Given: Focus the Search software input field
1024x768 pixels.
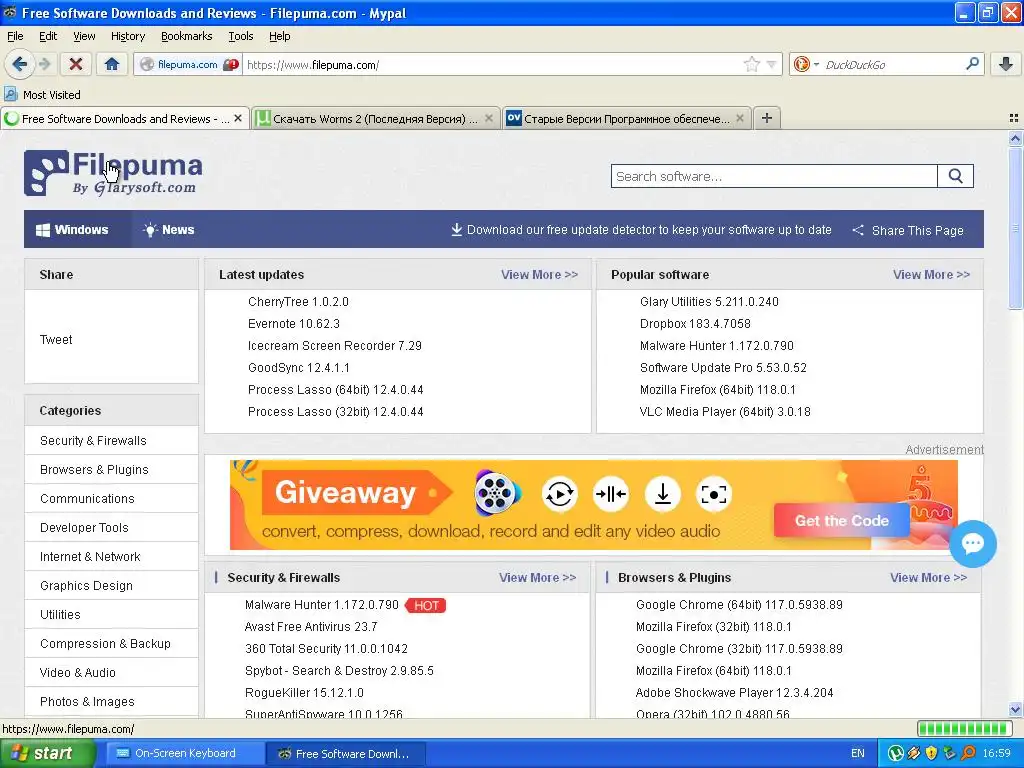Looking at the screenshot, I should 774,176.
